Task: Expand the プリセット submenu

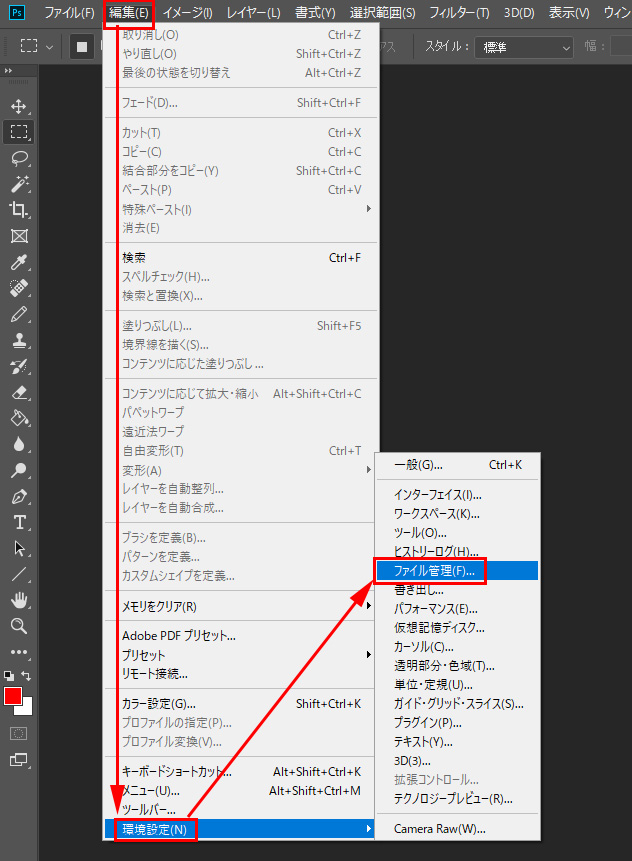Action: pyautogui.click(x=241, y=655)
